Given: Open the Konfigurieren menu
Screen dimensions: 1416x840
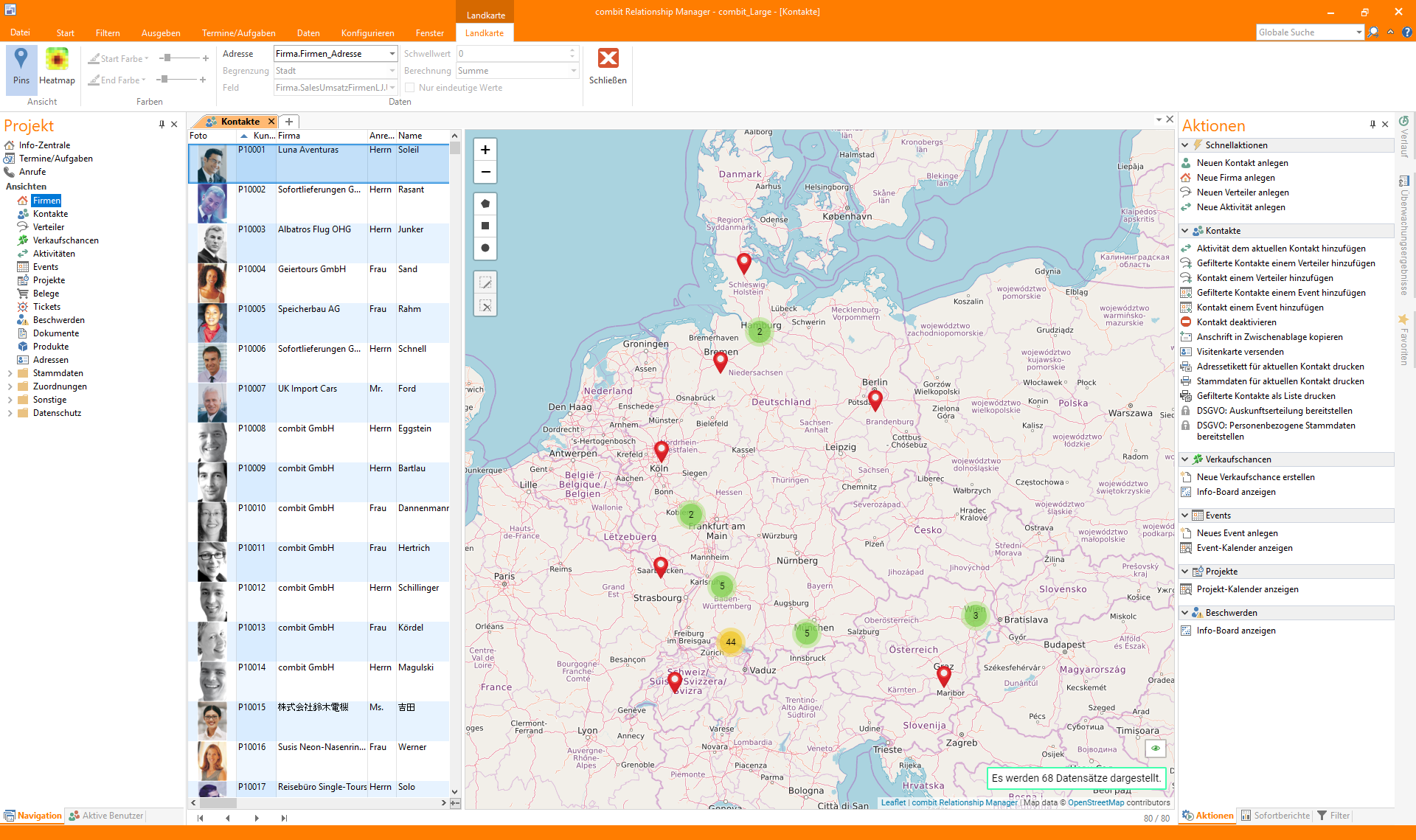Looking at the screenshot, I should click(367, 33).
